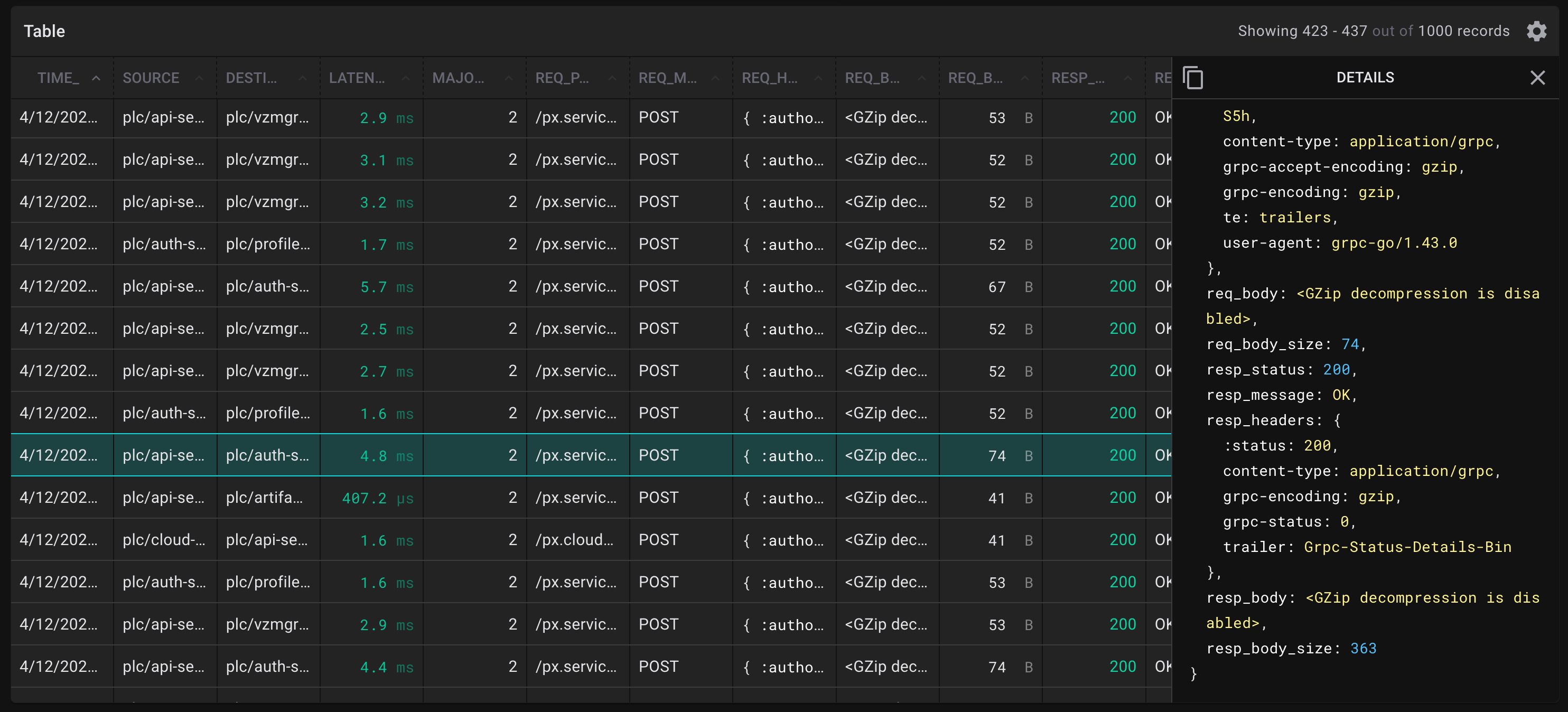Select the DETAILS panel header
This screenshot has height=712, width=1568.
(x=1365, y=77)
